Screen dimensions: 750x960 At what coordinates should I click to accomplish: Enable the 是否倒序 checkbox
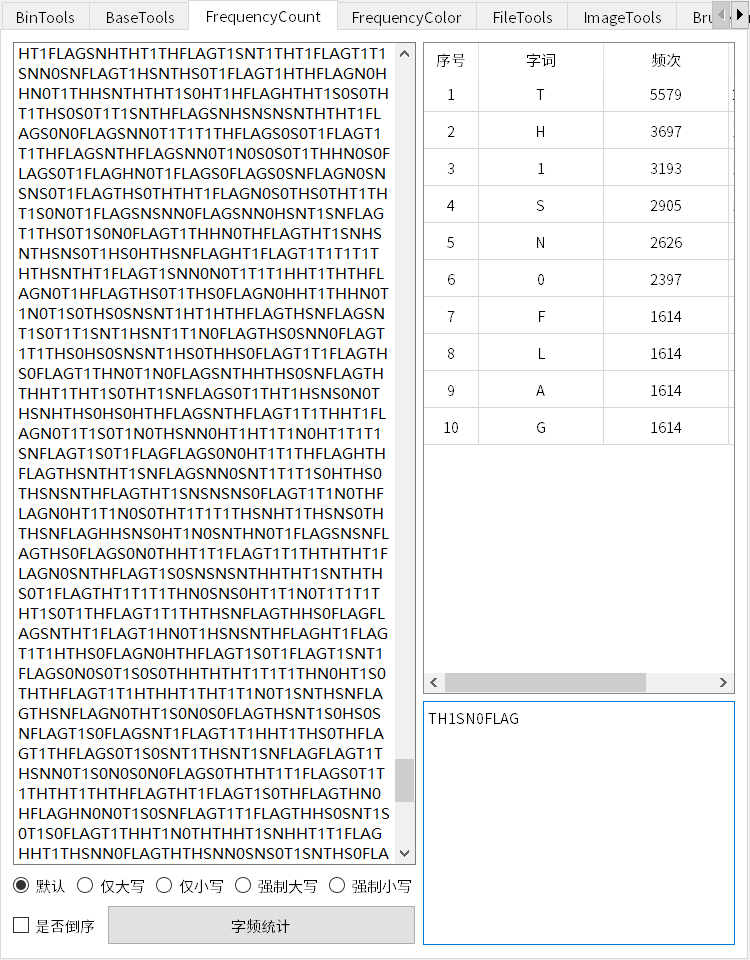(x=54, y=925)
